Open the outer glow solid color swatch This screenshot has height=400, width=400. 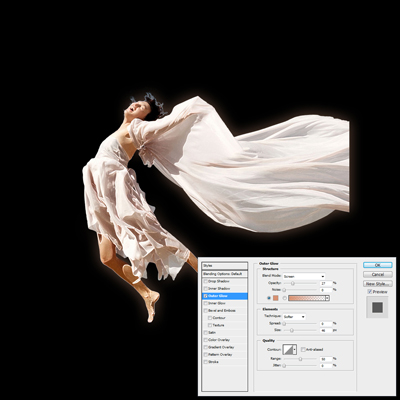tap(276, 298)
